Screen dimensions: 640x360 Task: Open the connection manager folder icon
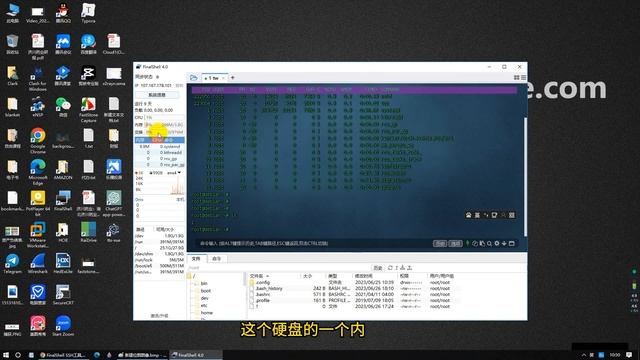193,78
